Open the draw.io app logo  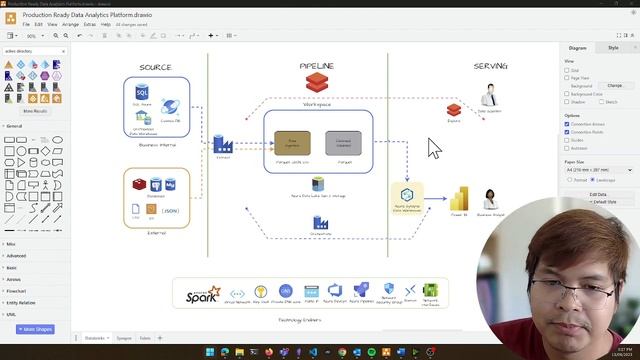11,18
